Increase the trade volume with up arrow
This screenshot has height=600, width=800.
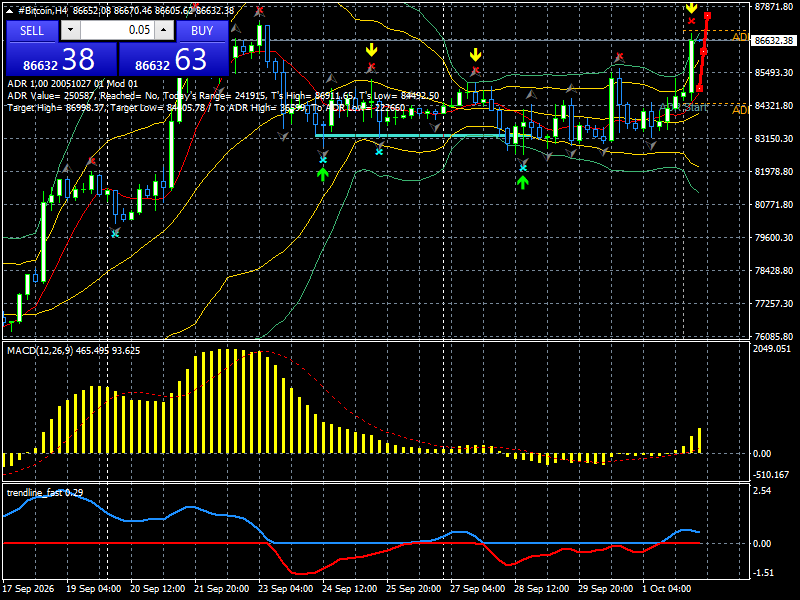(164, 31)
